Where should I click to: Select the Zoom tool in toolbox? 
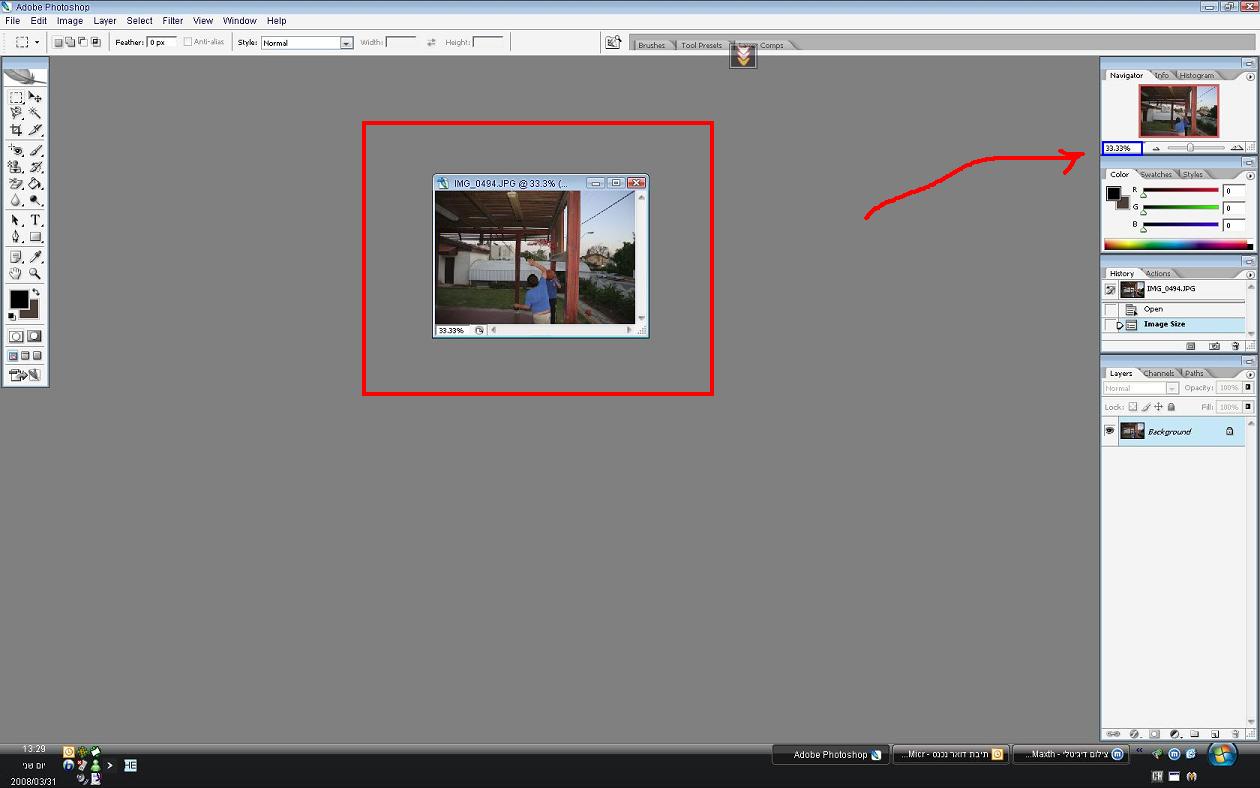(35, 273)
